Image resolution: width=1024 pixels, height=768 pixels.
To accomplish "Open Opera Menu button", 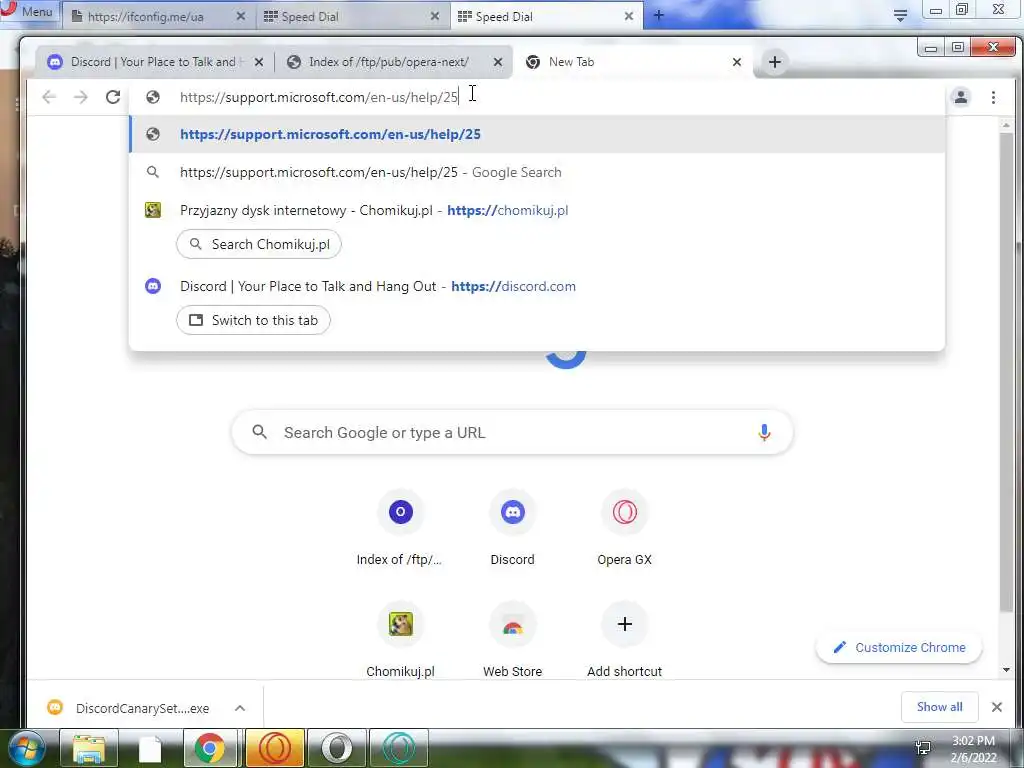I will [27, 12].
